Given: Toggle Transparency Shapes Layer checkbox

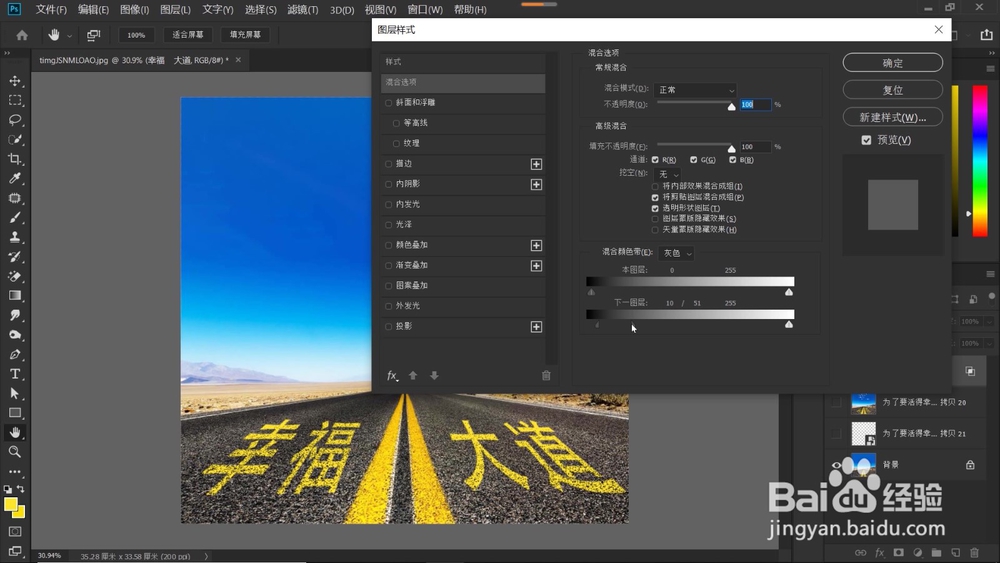Looking at the screenshot, I should (x=655, y=208).
